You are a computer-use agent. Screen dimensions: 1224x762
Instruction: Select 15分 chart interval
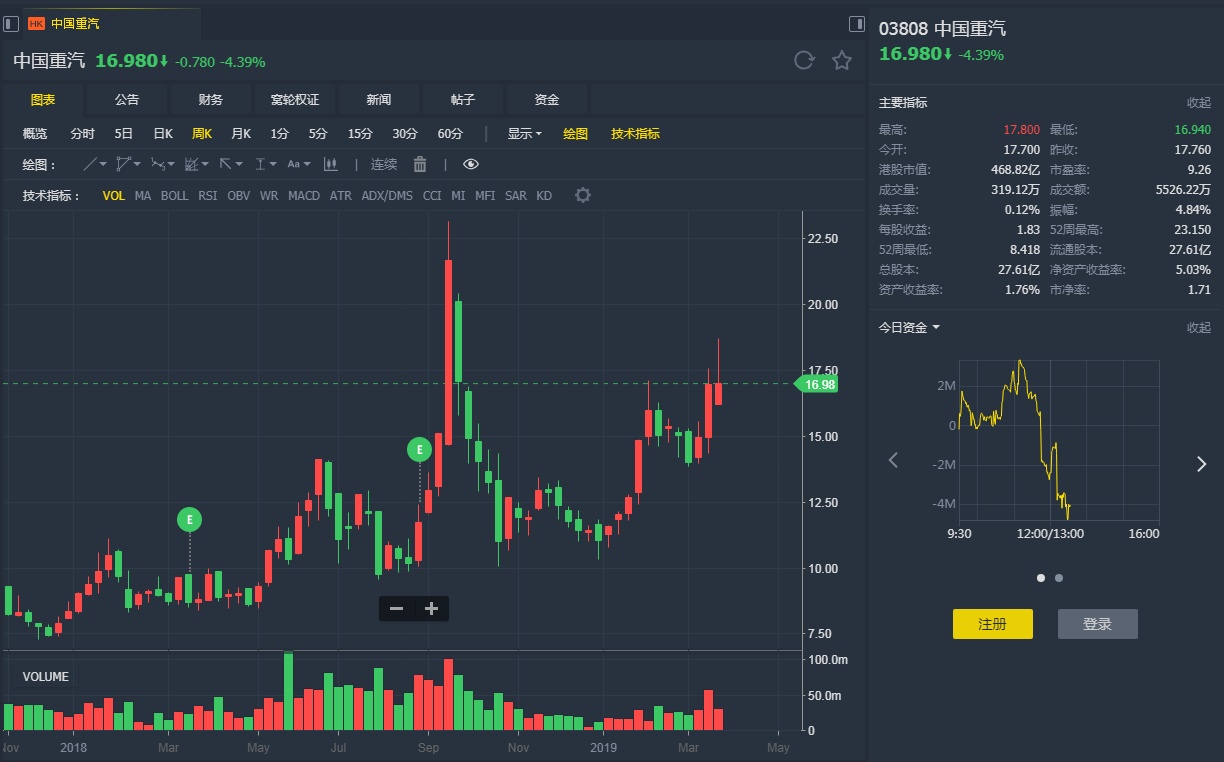[360, 133]
